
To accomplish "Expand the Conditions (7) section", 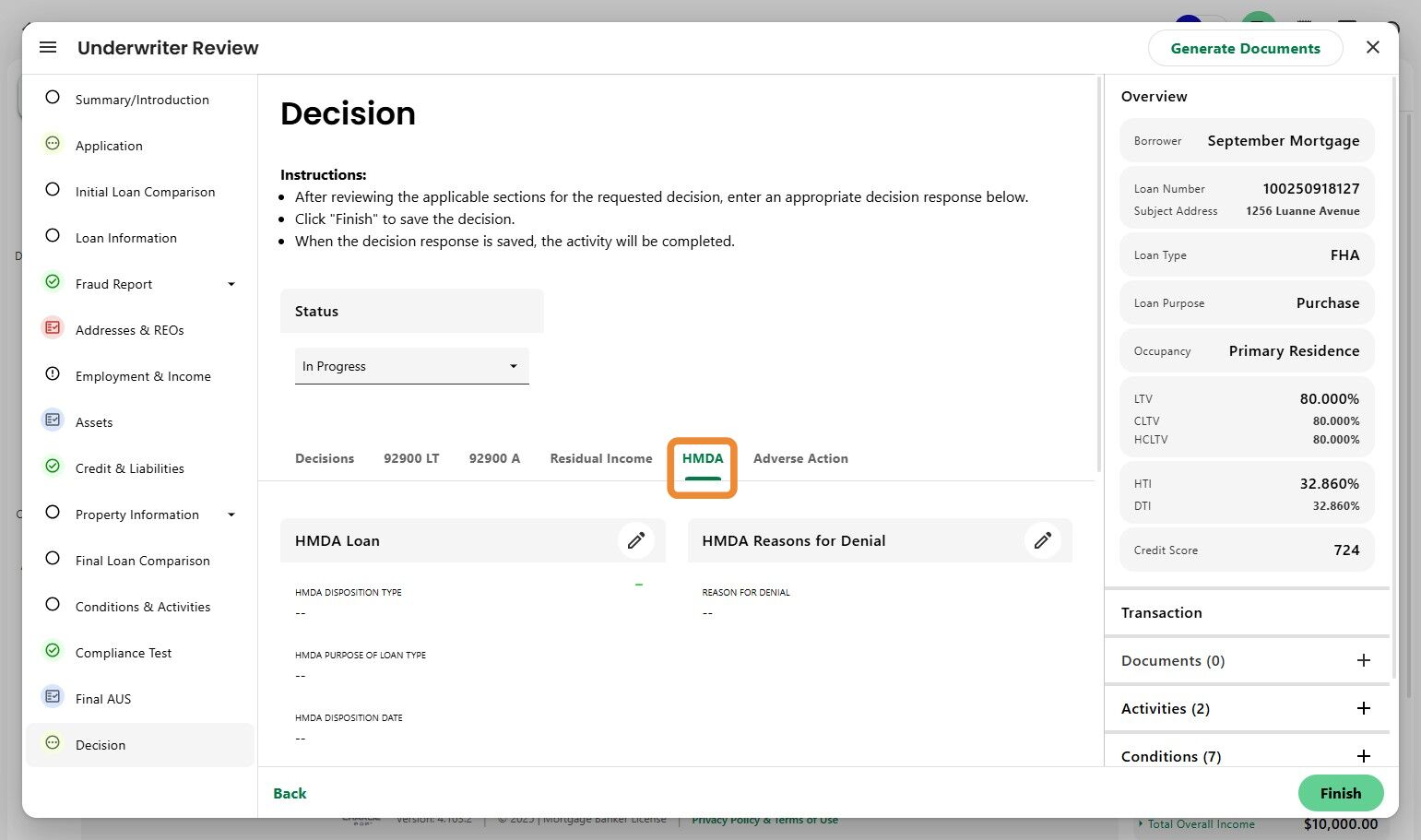I will click(1363, 756).
